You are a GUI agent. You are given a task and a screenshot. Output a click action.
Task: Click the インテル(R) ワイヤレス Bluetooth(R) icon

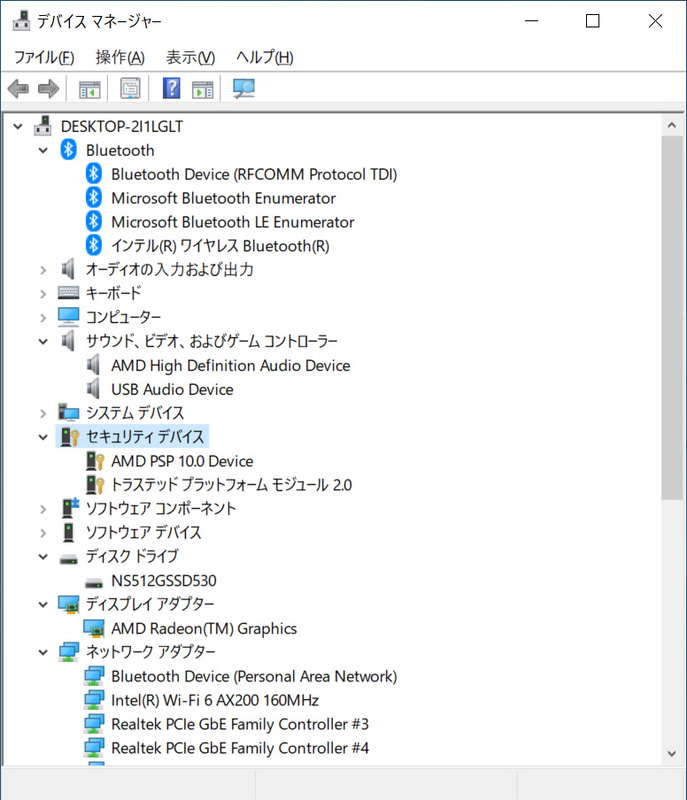pos(94,245)
